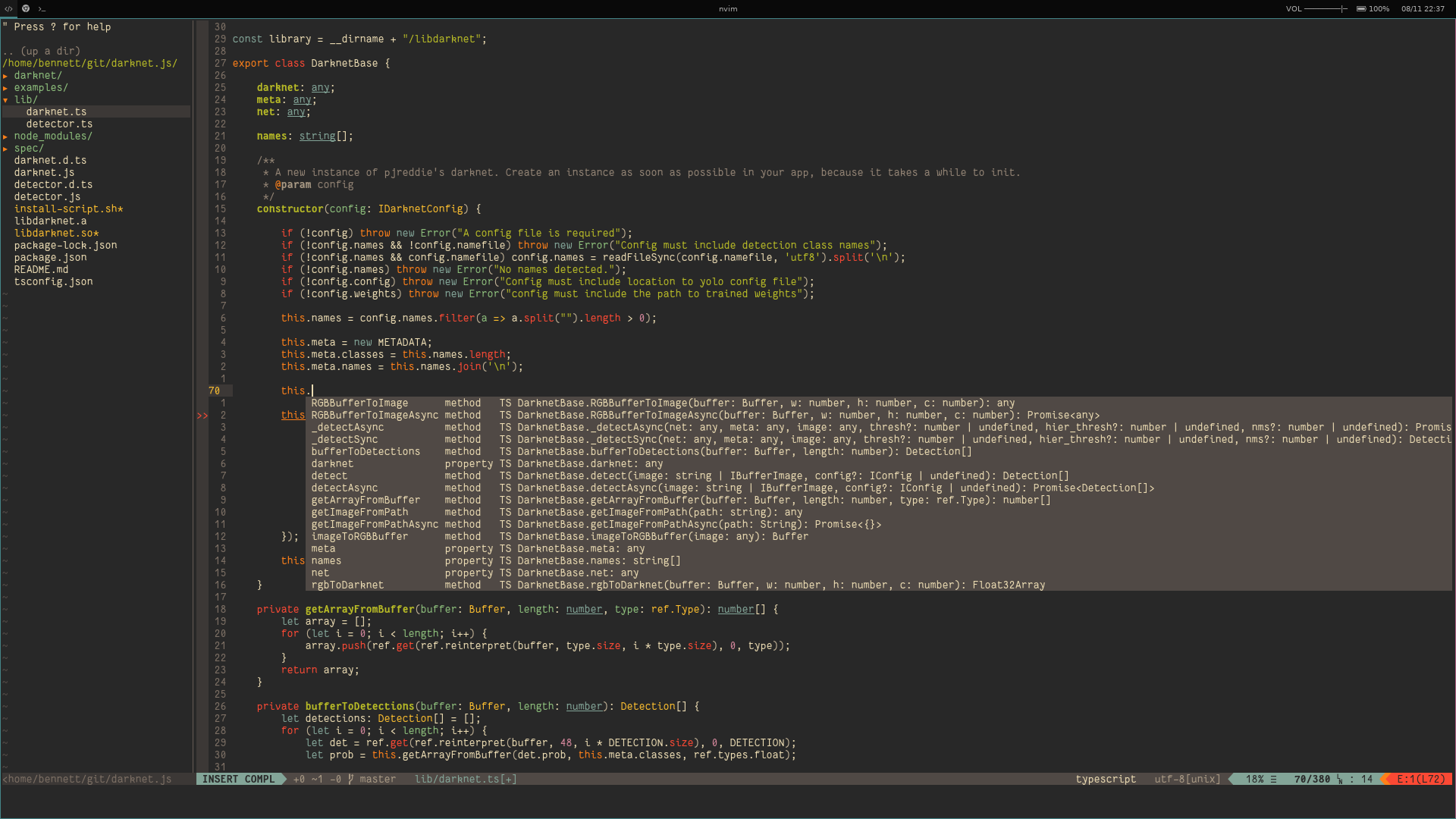Click the battery icon in top bar
Image resolution: width=1456 pixels, height=819 pixels.
[x=1361, y=9]
